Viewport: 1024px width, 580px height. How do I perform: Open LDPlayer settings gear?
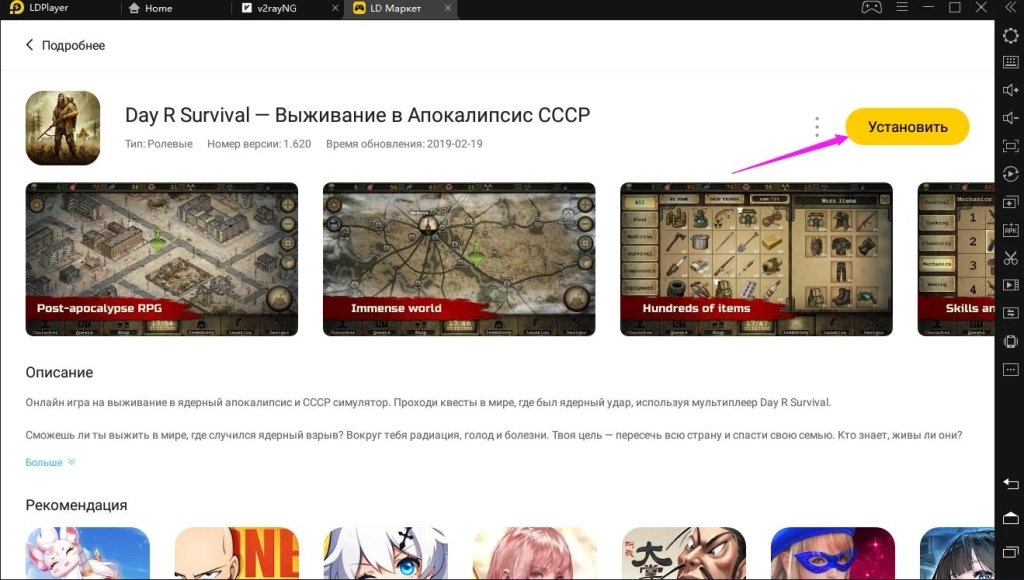point(1012,36)
